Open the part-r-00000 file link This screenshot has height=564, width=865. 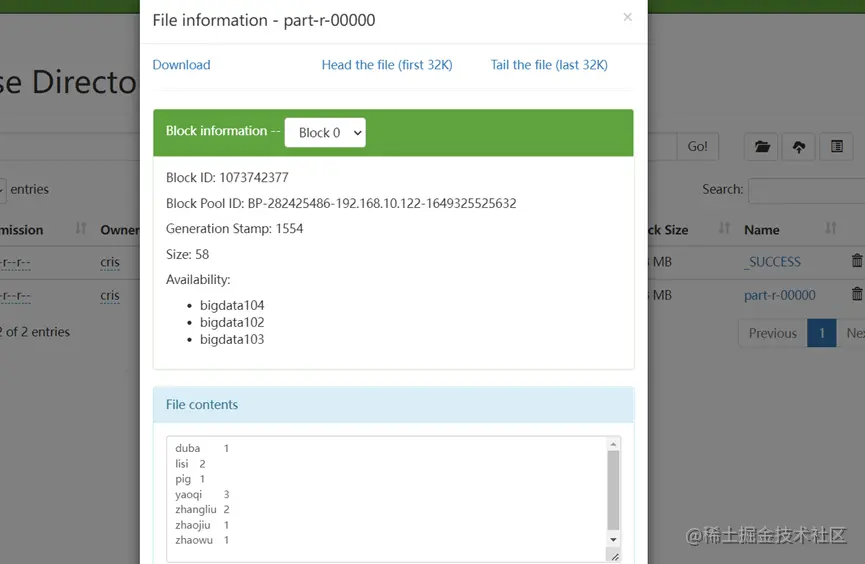point(779,295)
